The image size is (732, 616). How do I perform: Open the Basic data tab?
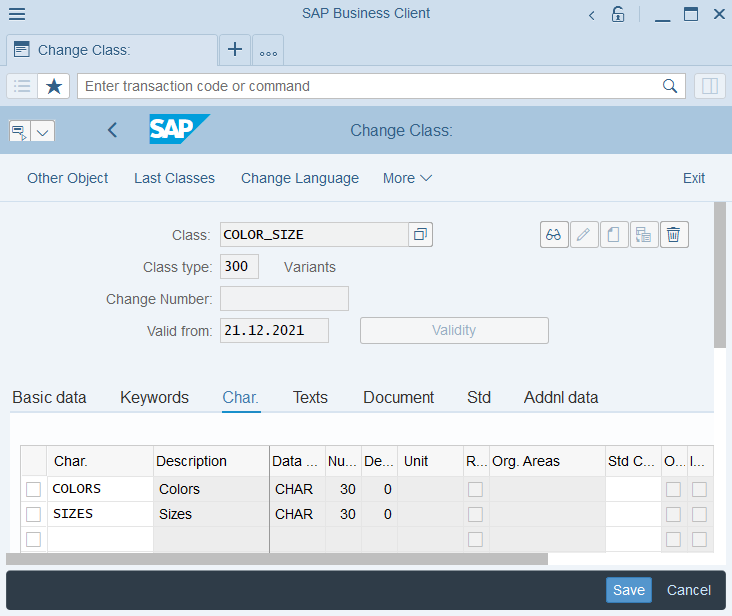click(49, 397)
